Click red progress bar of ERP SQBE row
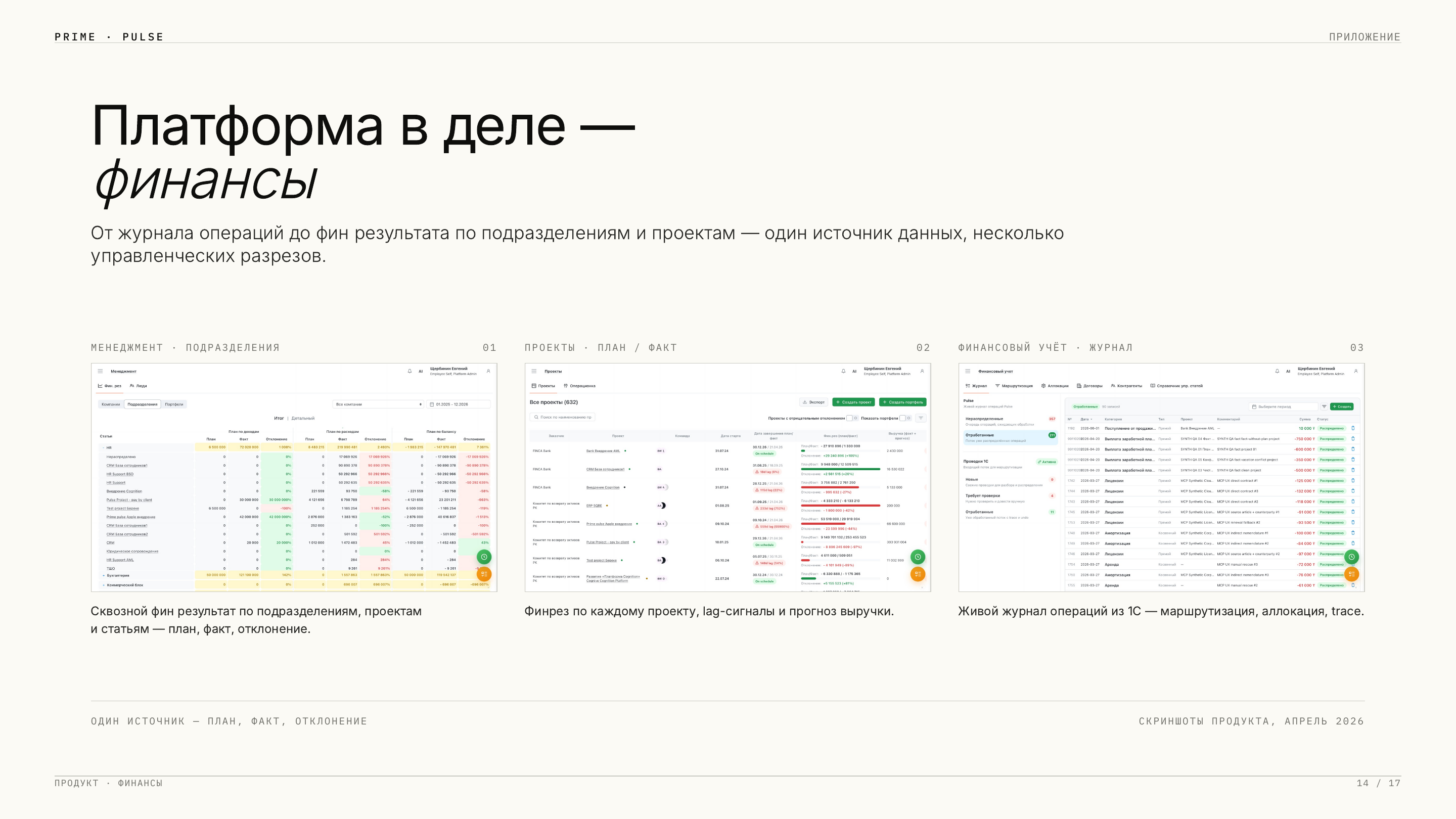This screenshot has height=819, width=1456. [x=840, y=506]
